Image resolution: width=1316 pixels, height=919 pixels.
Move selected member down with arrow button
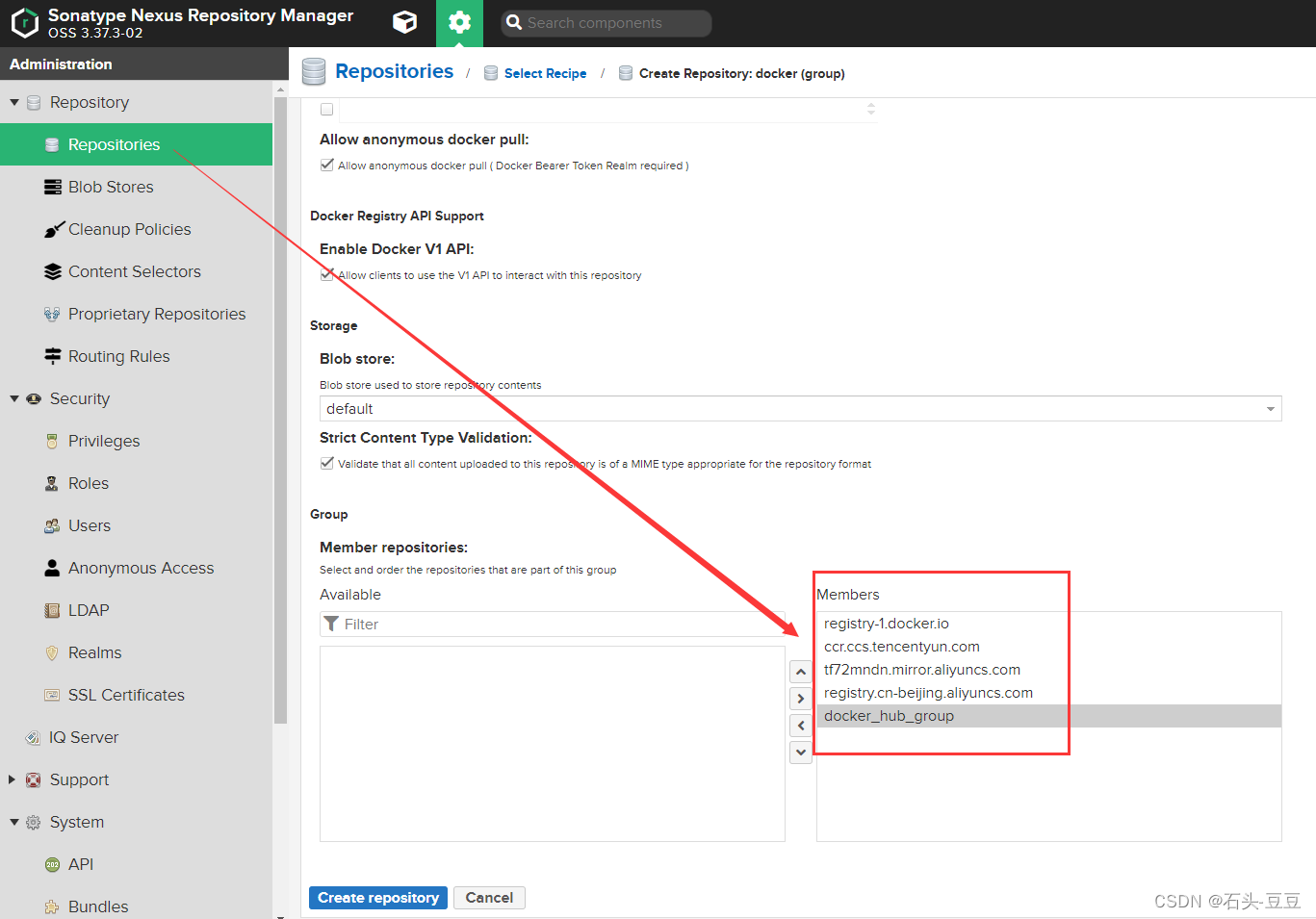pyautogui.click(x=801, y=753)
